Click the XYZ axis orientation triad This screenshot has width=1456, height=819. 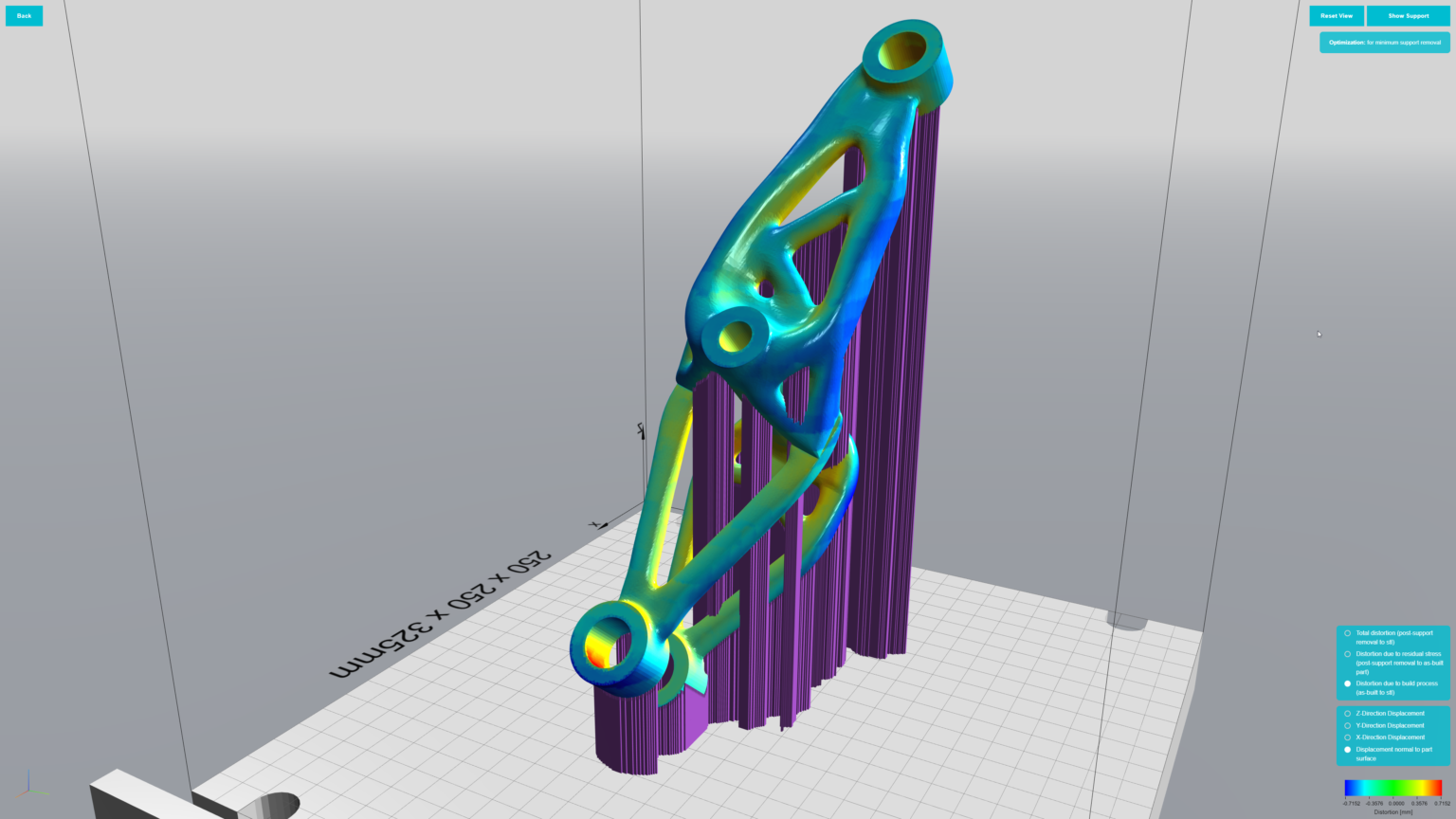pos(29,784)
